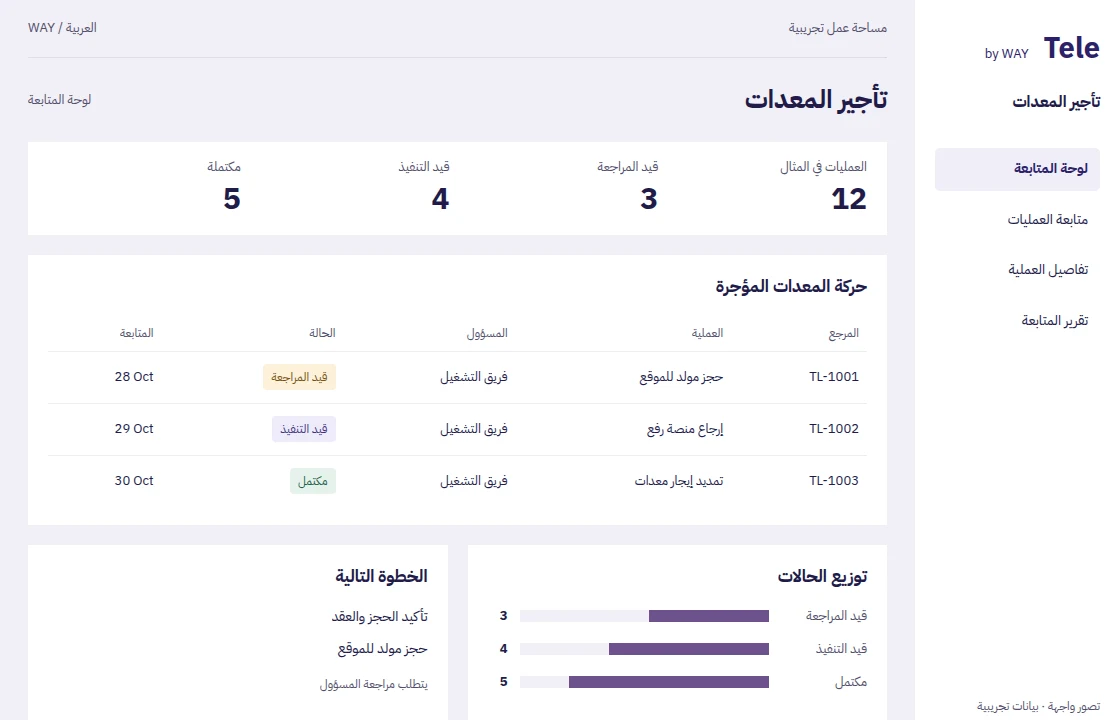Click the green مكتمل status badge

[x=313, y=481]
